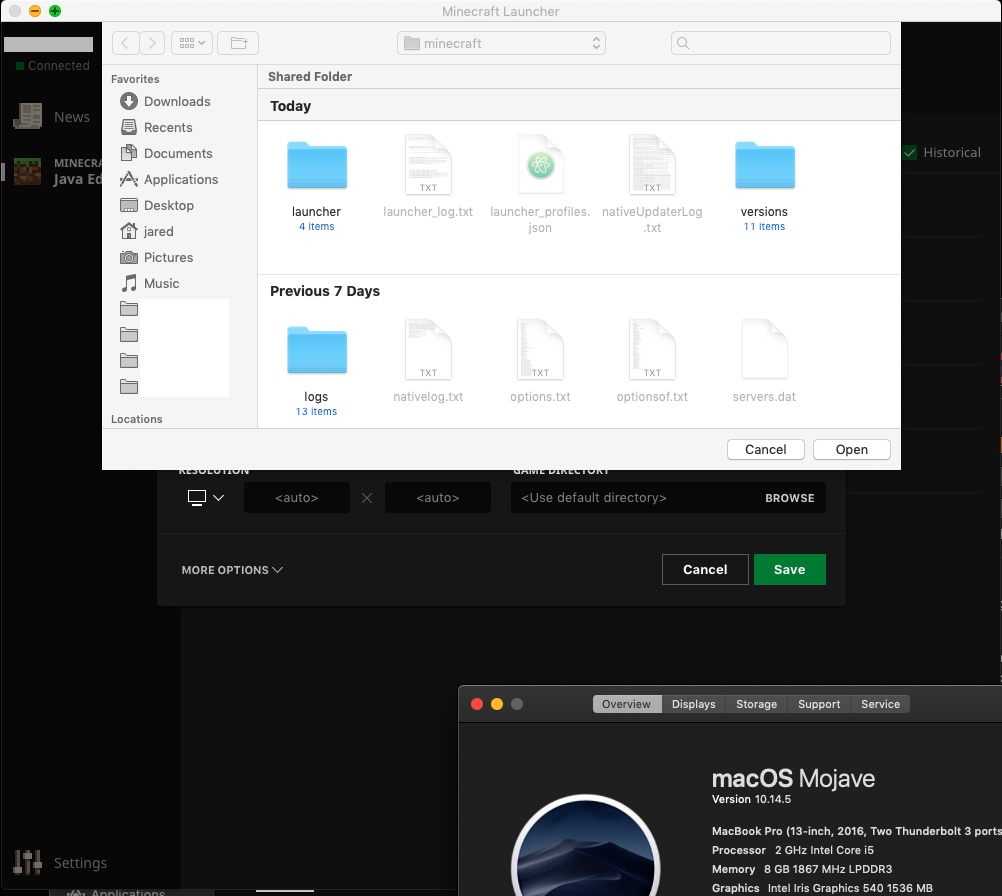This screenshot has height=896, width=1002.
Task: Select the optionsof.txt file
Action: click(x=652, y=351)
